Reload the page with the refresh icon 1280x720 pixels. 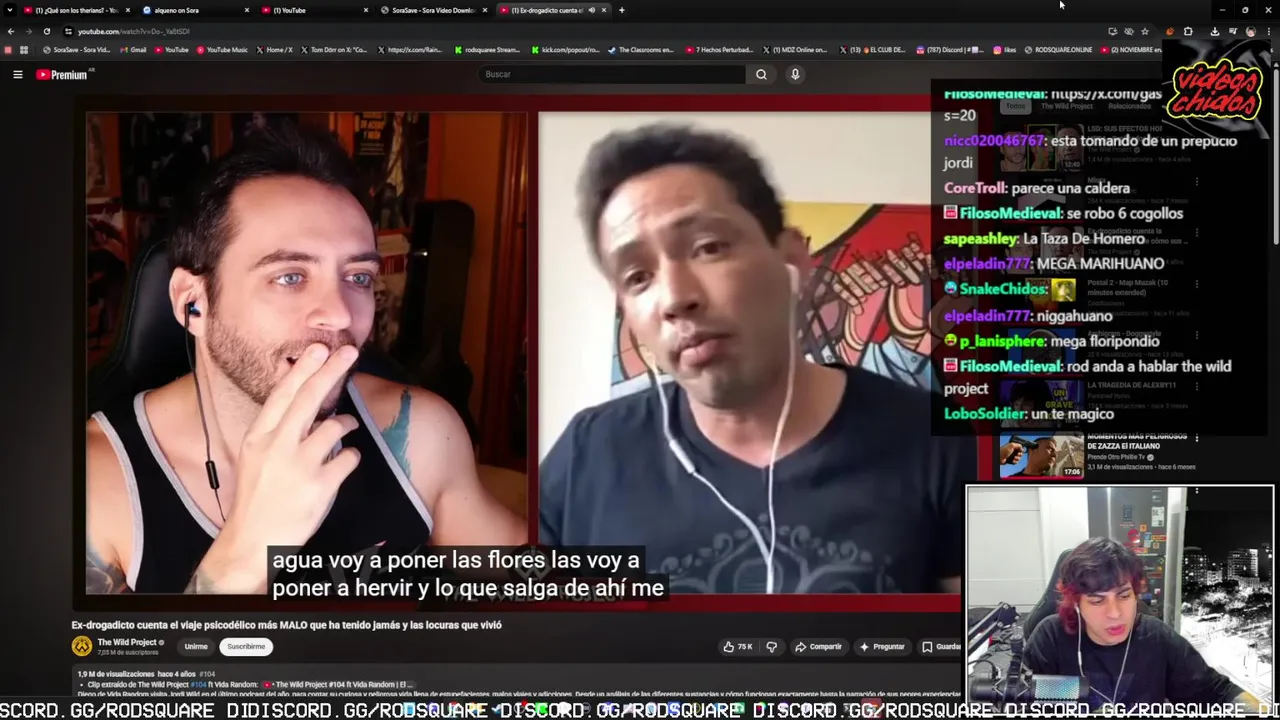pos(47,31)
